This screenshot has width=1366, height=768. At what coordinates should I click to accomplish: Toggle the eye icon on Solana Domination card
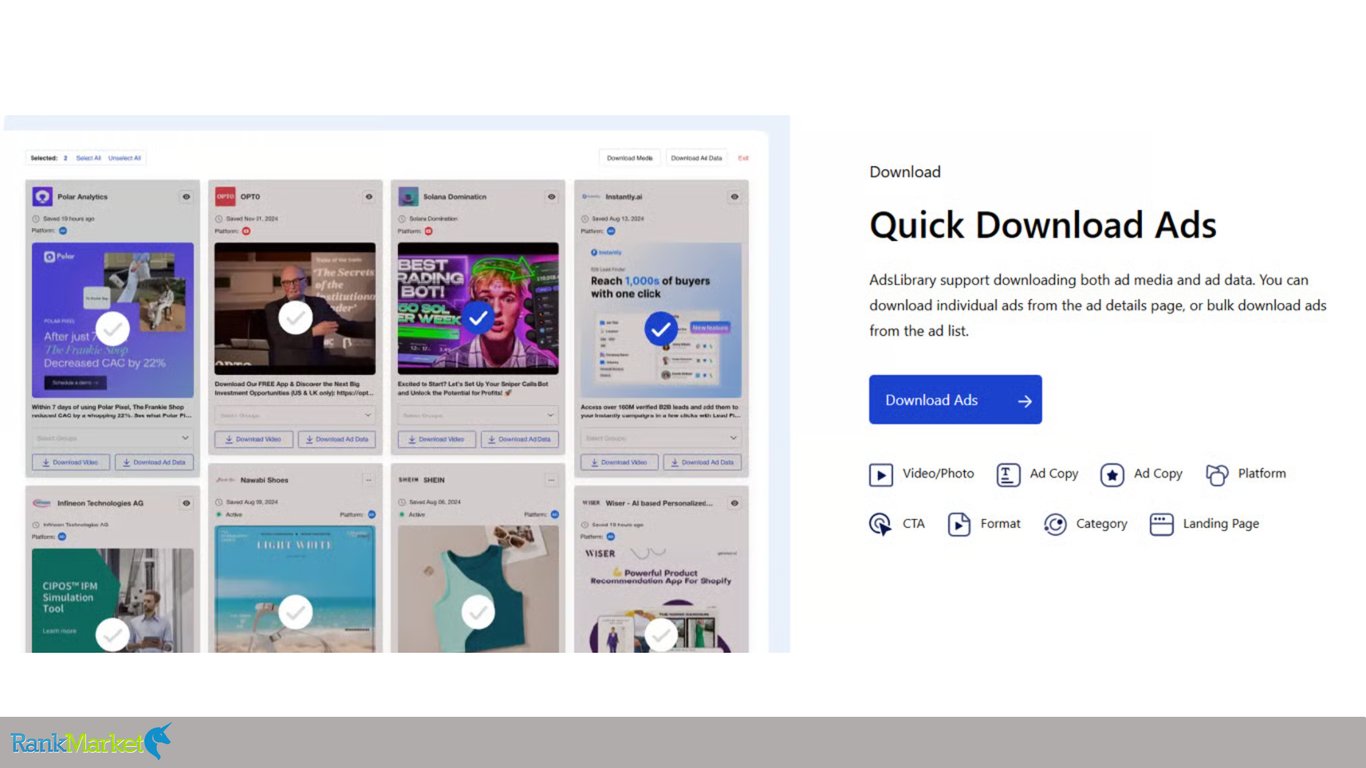552,197
